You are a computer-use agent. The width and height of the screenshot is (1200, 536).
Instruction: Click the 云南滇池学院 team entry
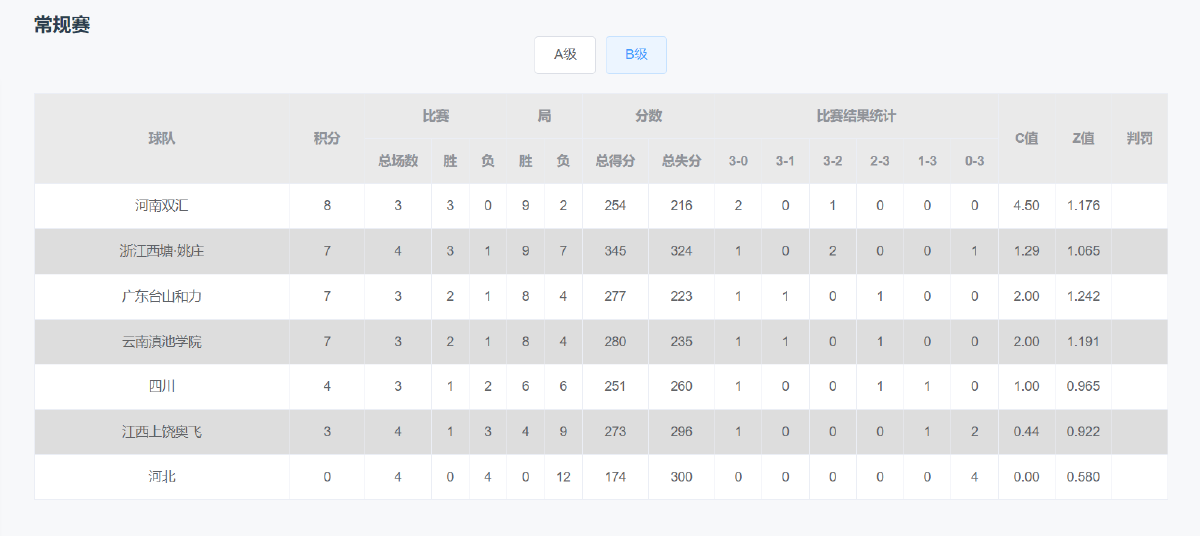coord(162,342)
